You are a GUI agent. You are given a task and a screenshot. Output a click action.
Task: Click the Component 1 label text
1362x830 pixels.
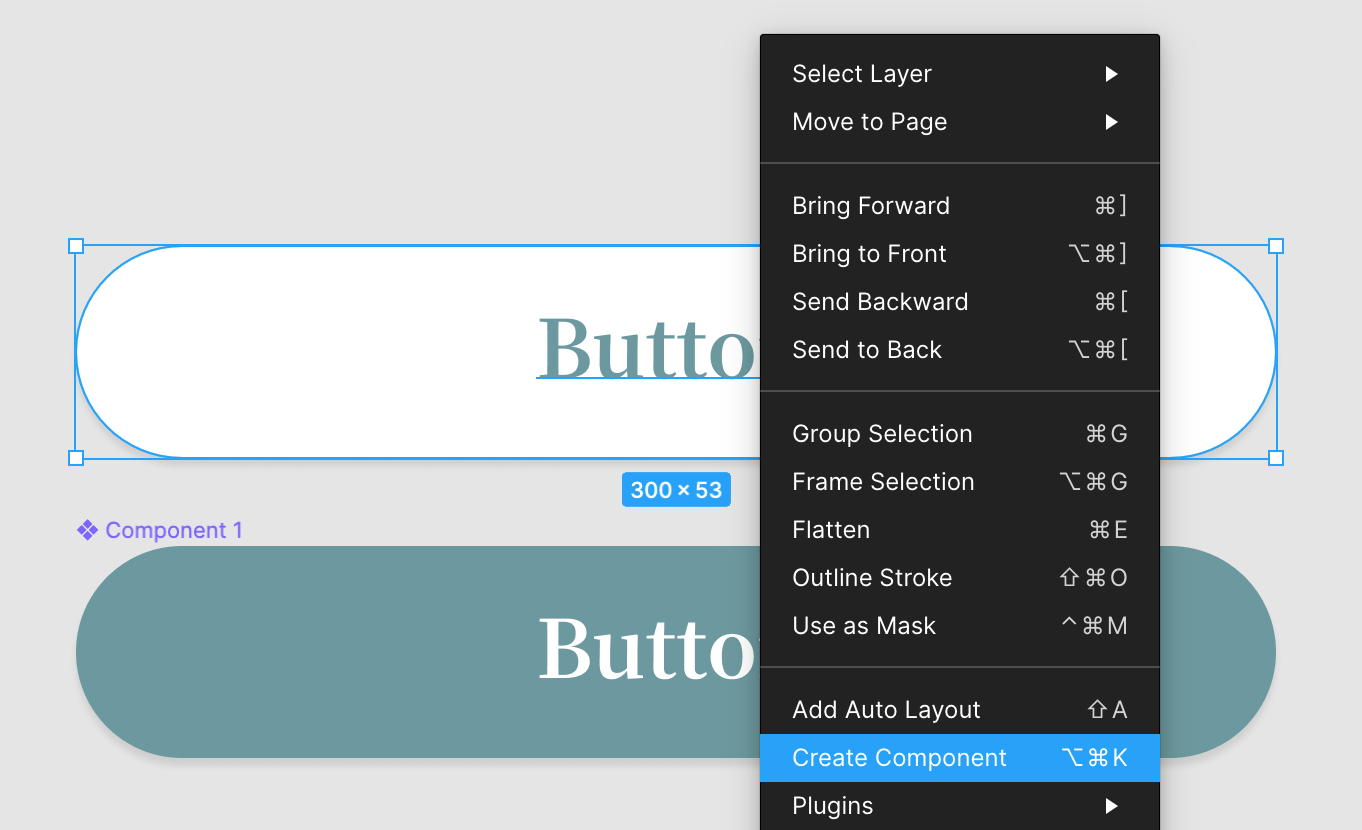coord(174,530)
